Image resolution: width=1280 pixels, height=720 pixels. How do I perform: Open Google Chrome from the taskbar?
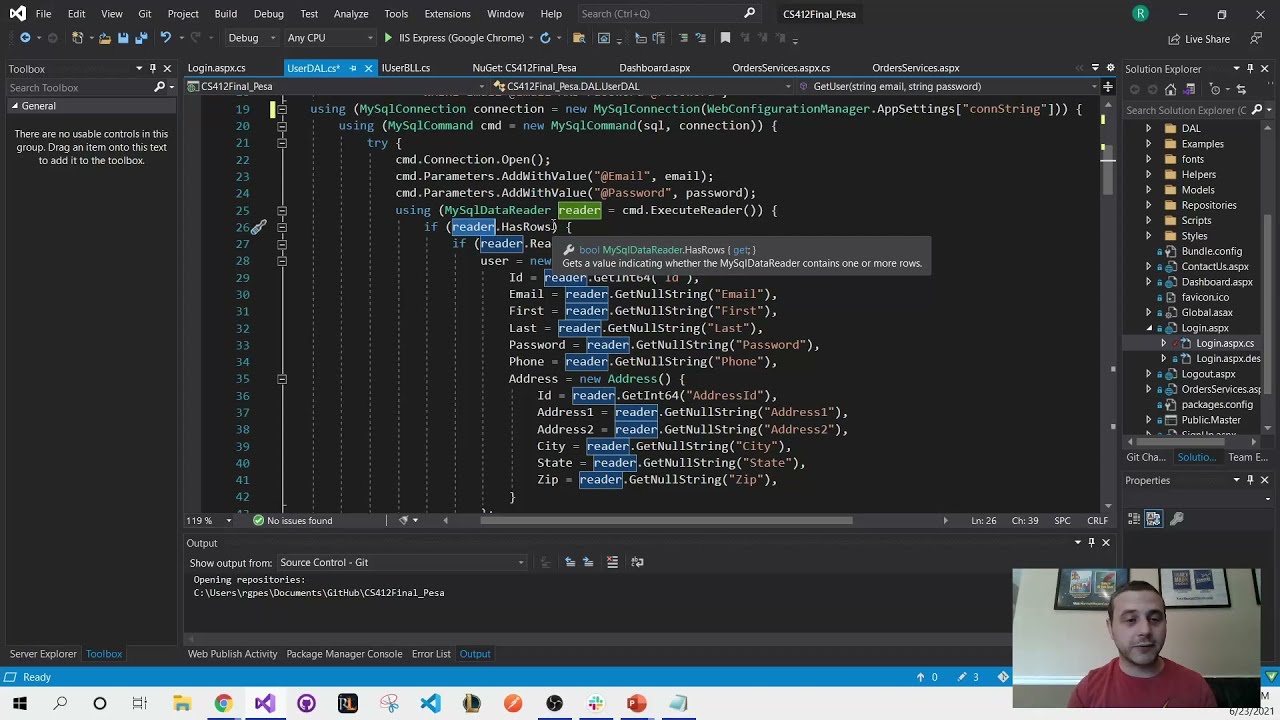click(x=223, y=703)
